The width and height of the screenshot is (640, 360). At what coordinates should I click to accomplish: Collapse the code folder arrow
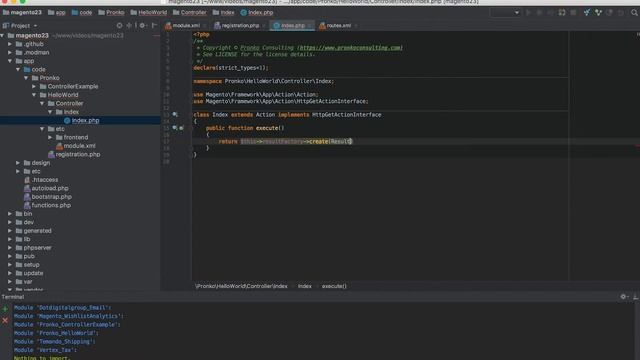coord(18,69)
